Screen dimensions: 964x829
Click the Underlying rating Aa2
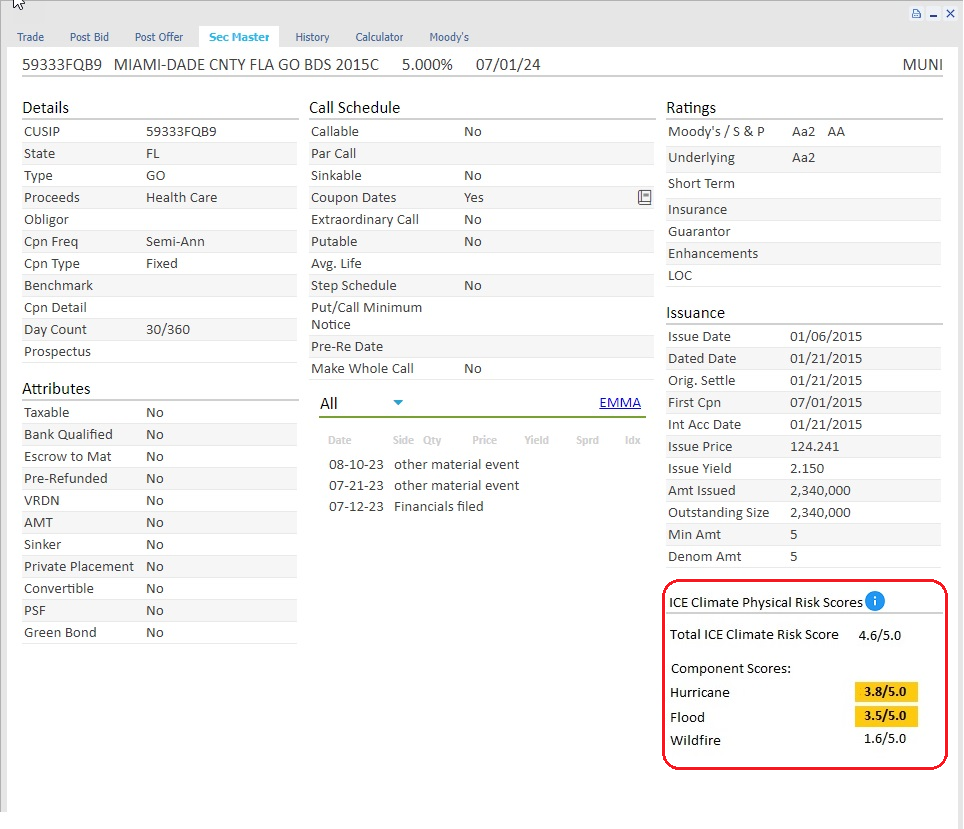(804, 157)
